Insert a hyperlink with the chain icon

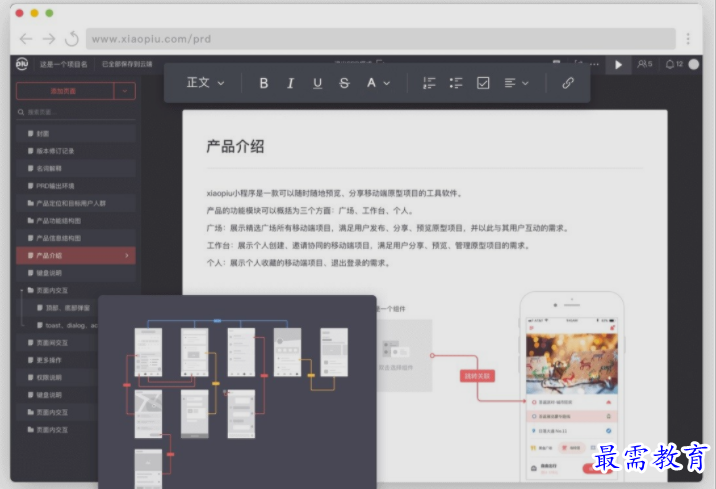[x=568, y=83]
